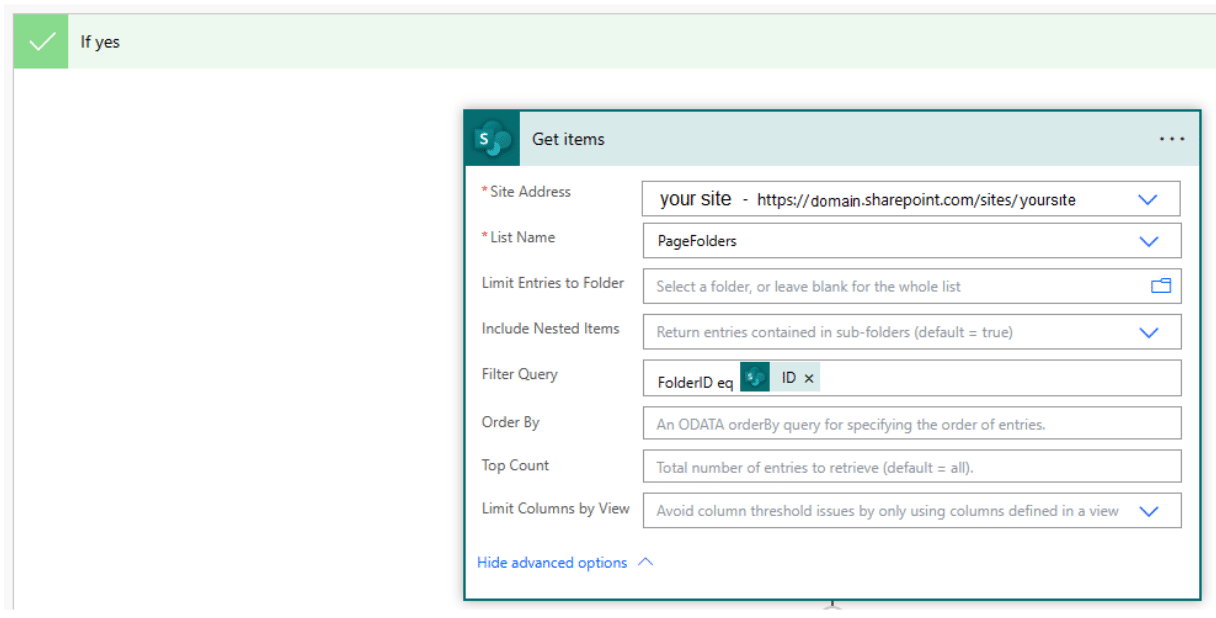Screen dimensions: 1216x618
Task: Open the Get items ellipsis menu
Action: [1171, 139]
